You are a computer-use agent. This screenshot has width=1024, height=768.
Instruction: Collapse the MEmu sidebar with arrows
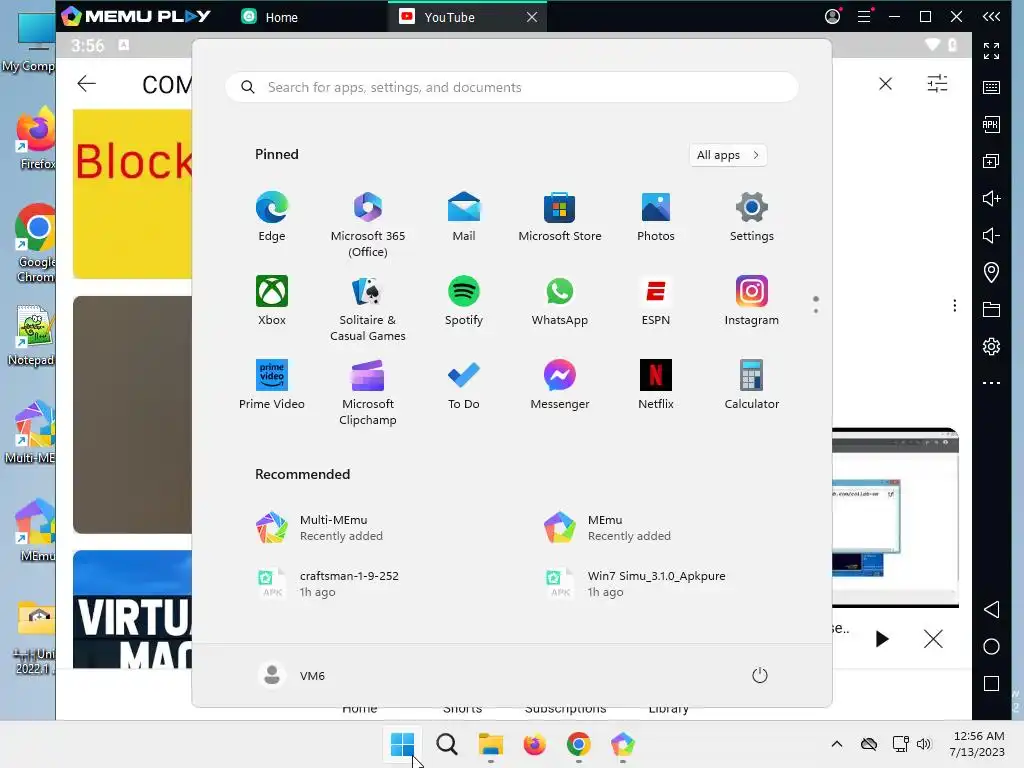click(x=991, y=16)
